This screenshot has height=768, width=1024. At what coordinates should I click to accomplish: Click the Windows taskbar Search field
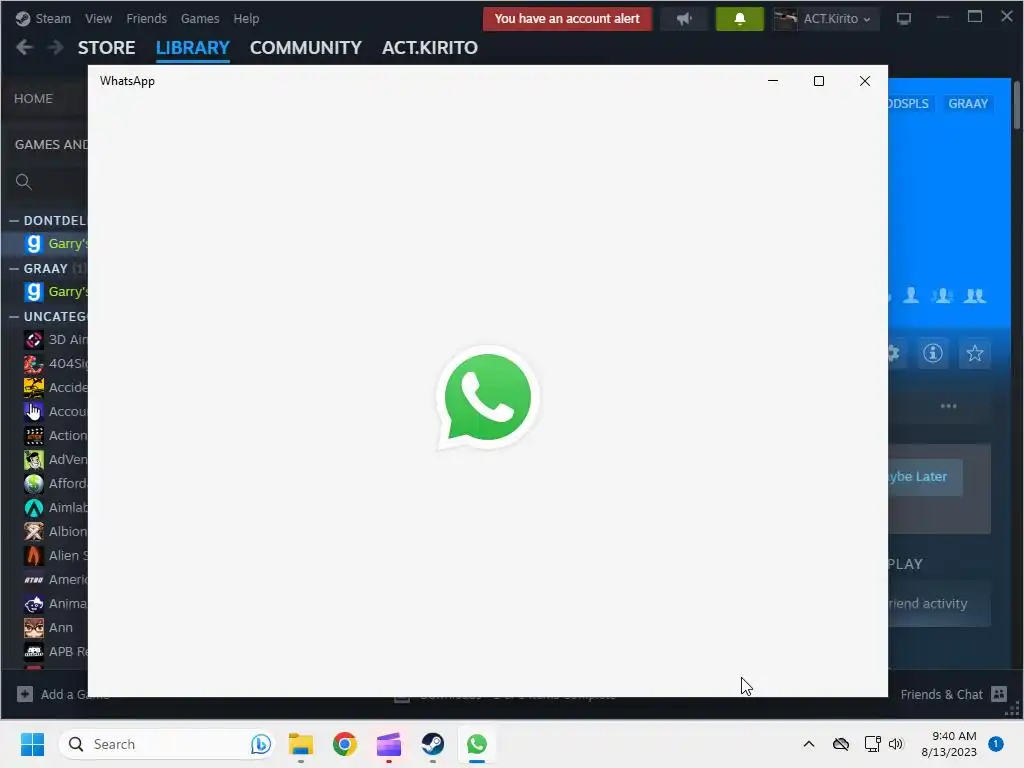(166, 744)
